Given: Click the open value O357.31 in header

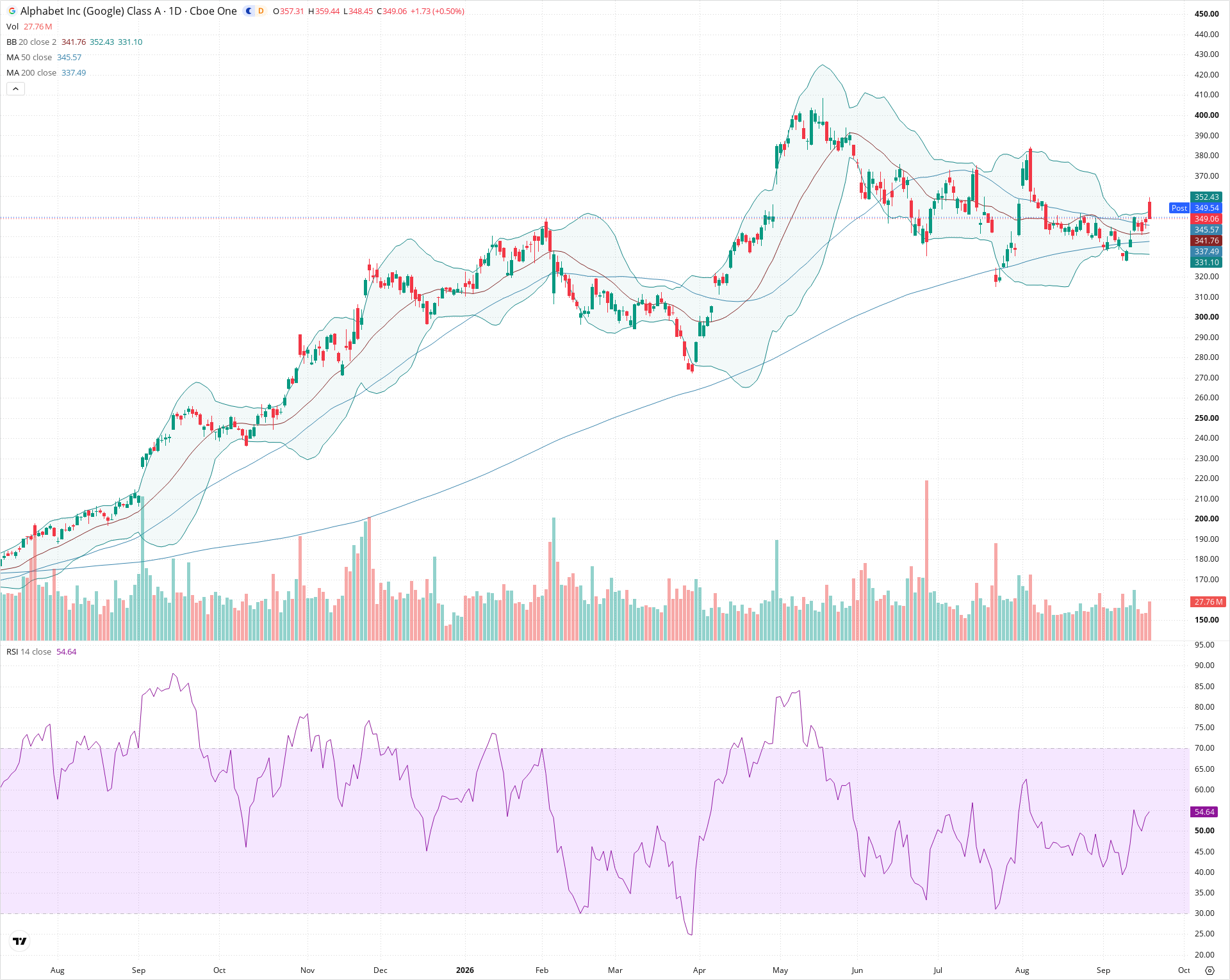Looking at the screenshot, I should (288, 11).
